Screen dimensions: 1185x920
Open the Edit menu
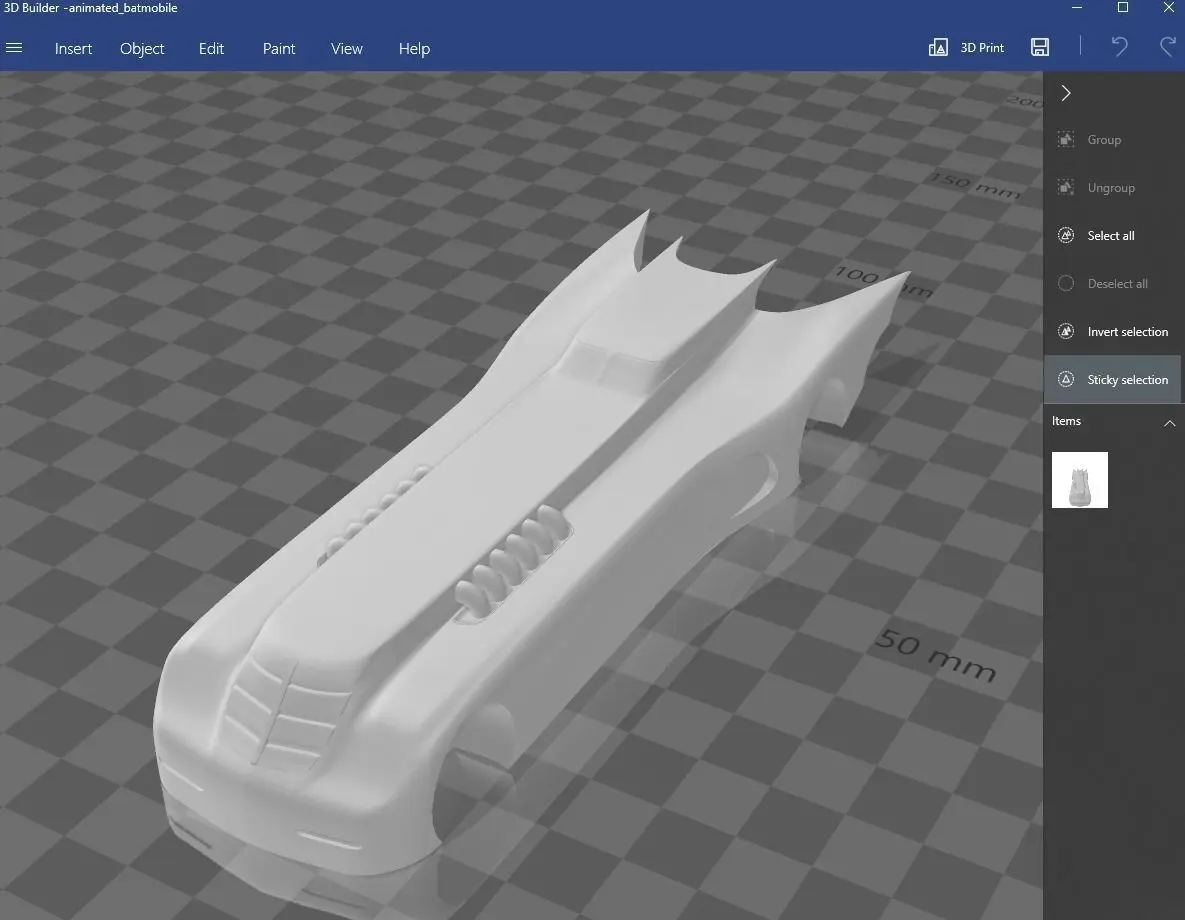(211, 48)
